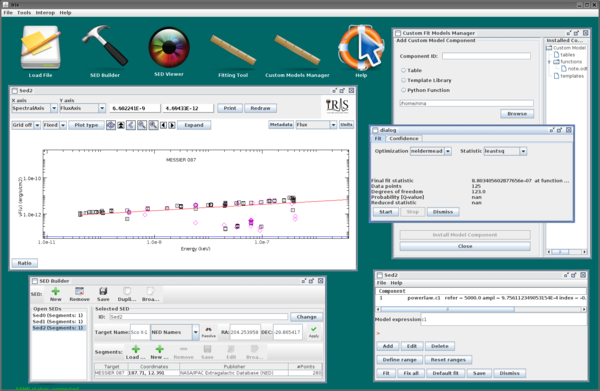Open the Fitting Tool ruler icon
The image size is (600, 391).
(x=233, y=50)
